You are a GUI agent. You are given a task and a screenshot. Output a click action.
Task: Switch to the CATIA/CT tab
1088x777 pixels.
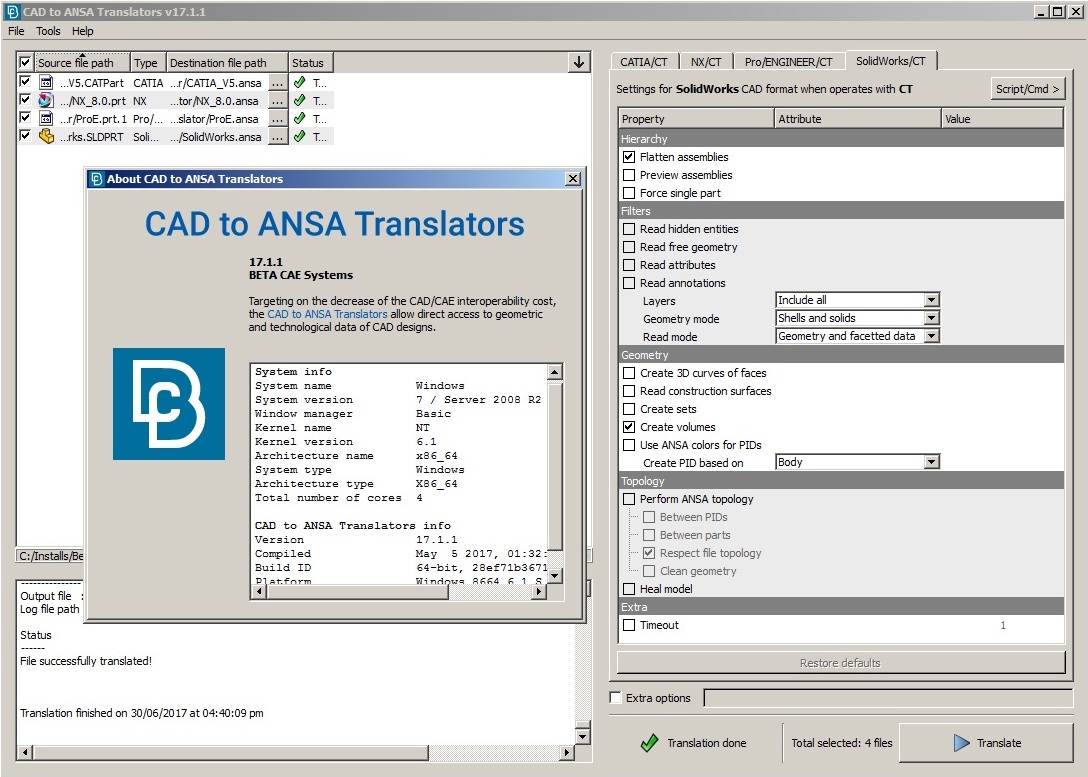[x=643, y=62]
